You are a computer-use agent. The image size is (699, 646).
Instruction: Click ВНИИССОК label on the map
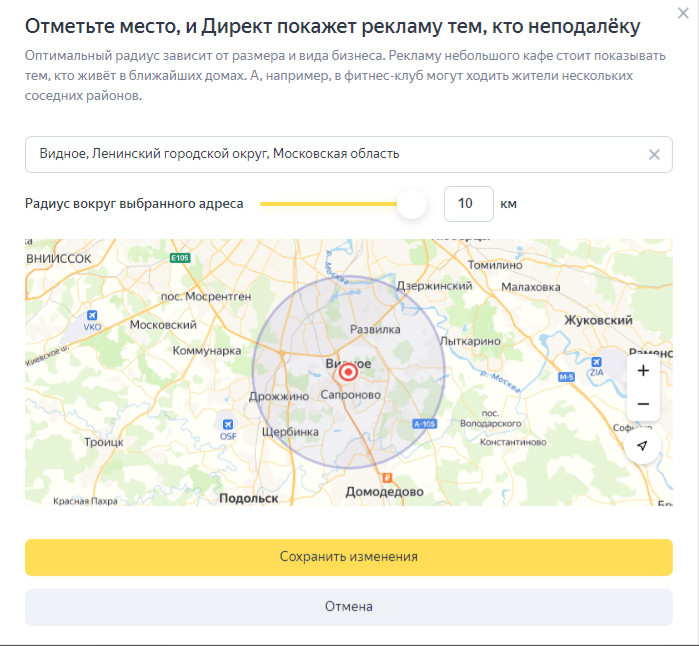coord(58,259)
